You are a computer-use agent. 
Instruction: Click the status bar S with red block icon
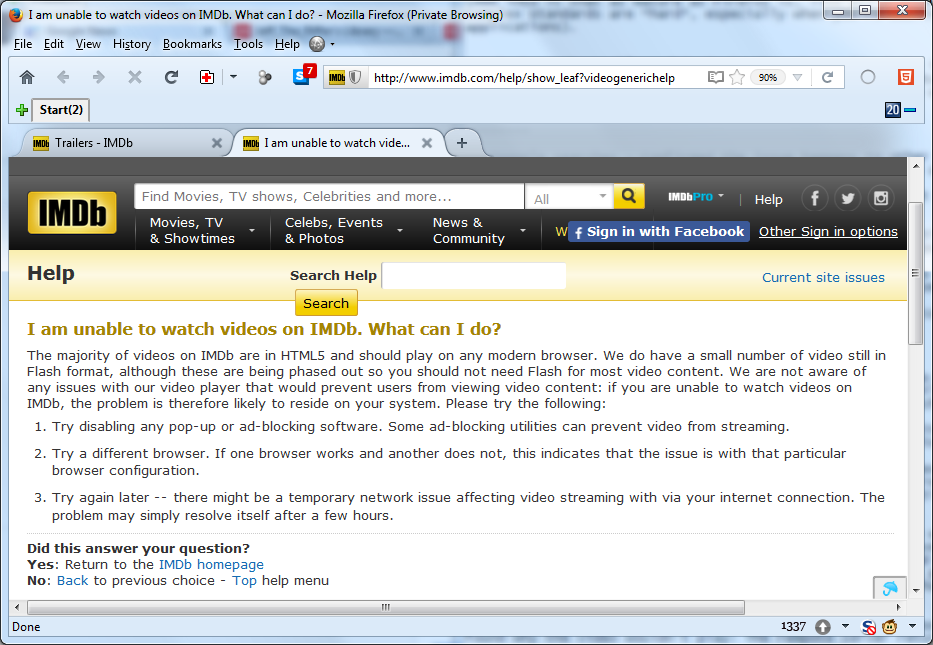pos(868,627)
